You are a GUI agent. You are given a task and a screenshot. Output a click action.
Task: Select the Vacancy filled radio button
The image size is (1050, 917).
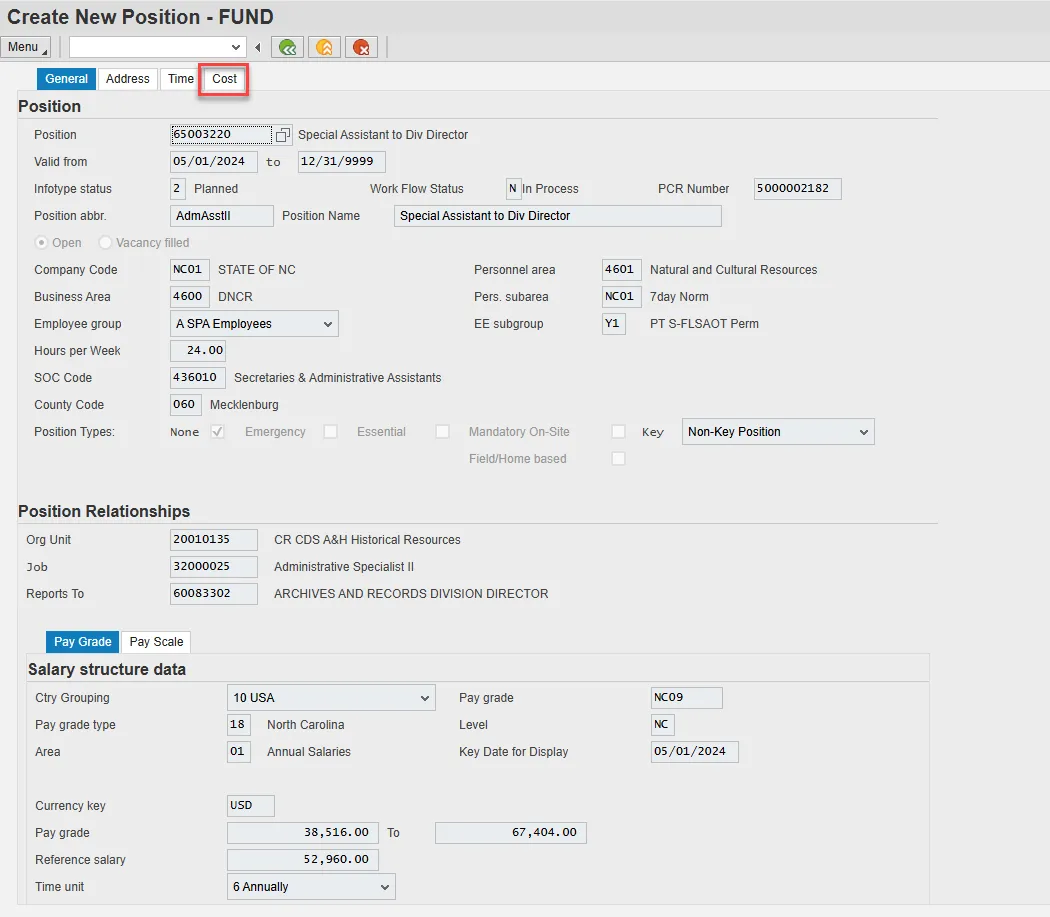pos(105,243)
